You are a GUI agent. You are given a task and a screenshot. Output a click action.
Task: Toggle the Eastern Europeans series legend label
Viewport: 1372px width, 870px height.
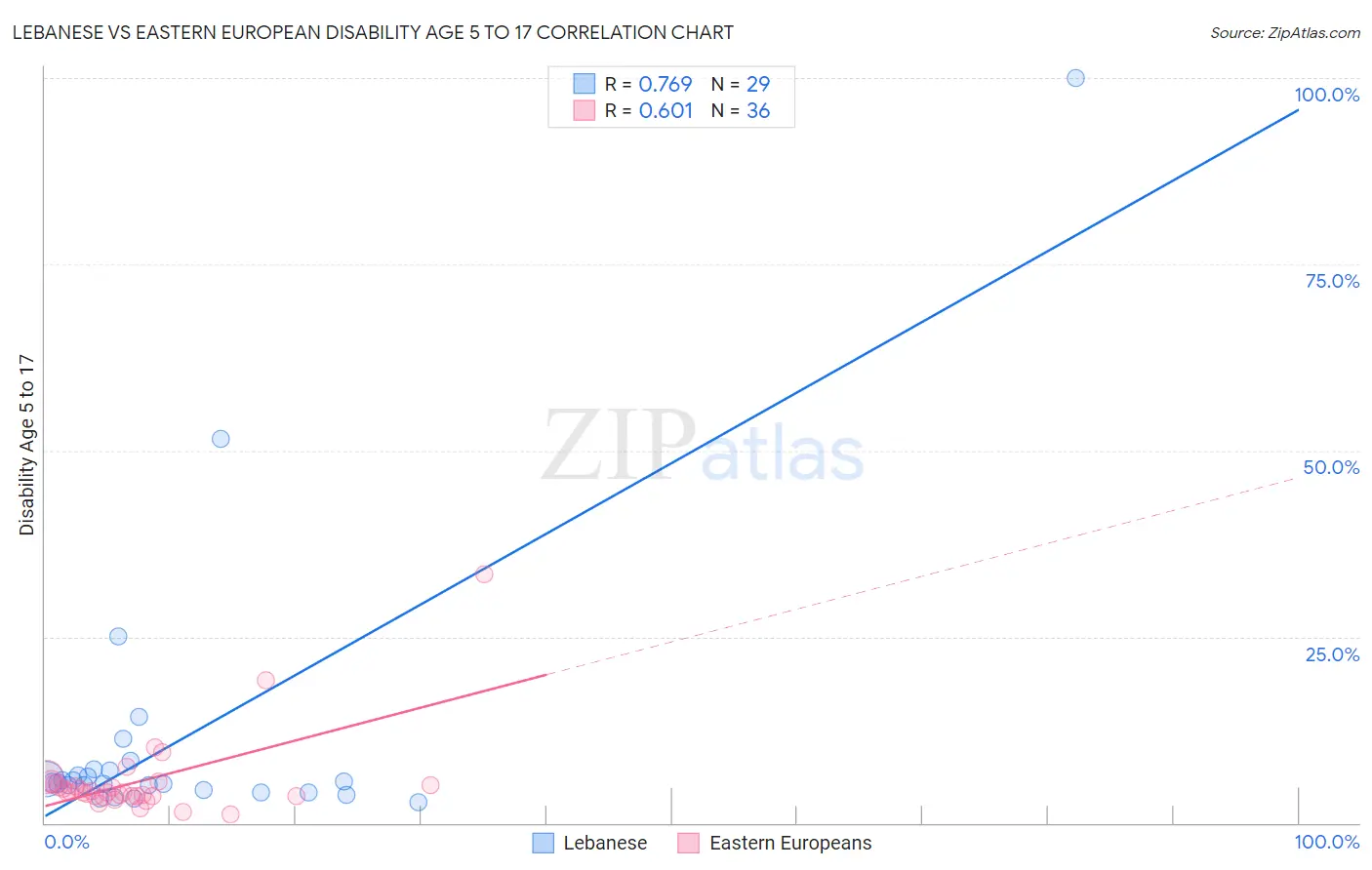[x=790, y=843]
